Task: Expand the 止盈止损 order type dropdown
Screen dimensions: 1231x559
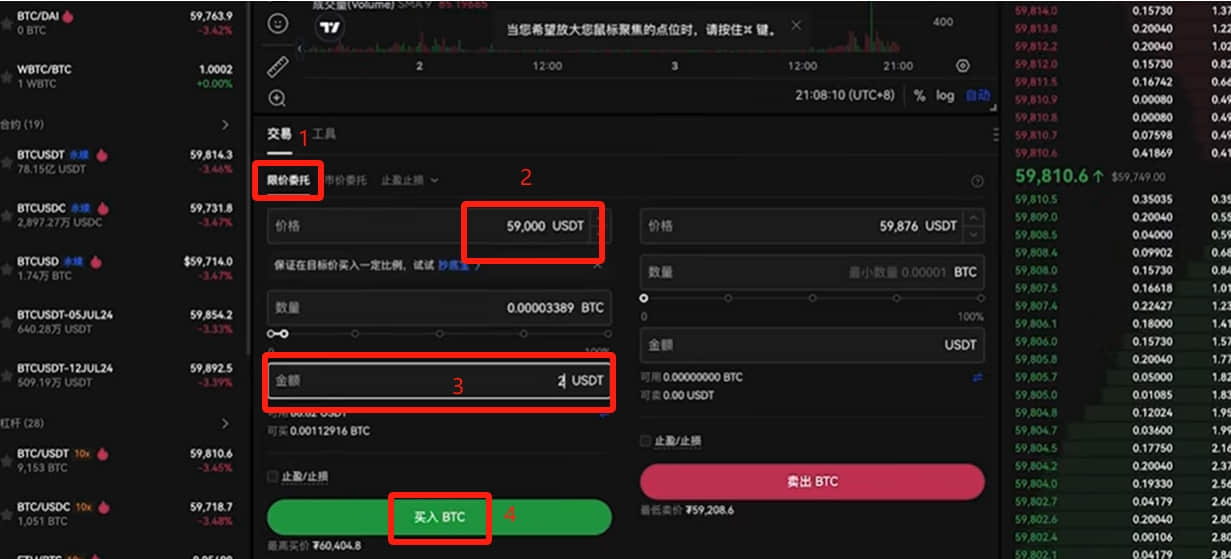Action: pos(410,180)
